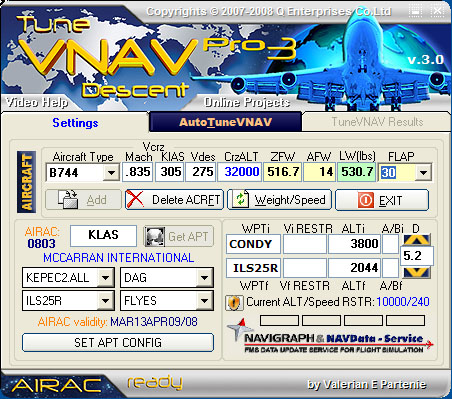Minimize the TuneVNAV window
The width and height of the screenshot is (452, 399).
pyautogui.click(x=416, y=11)
